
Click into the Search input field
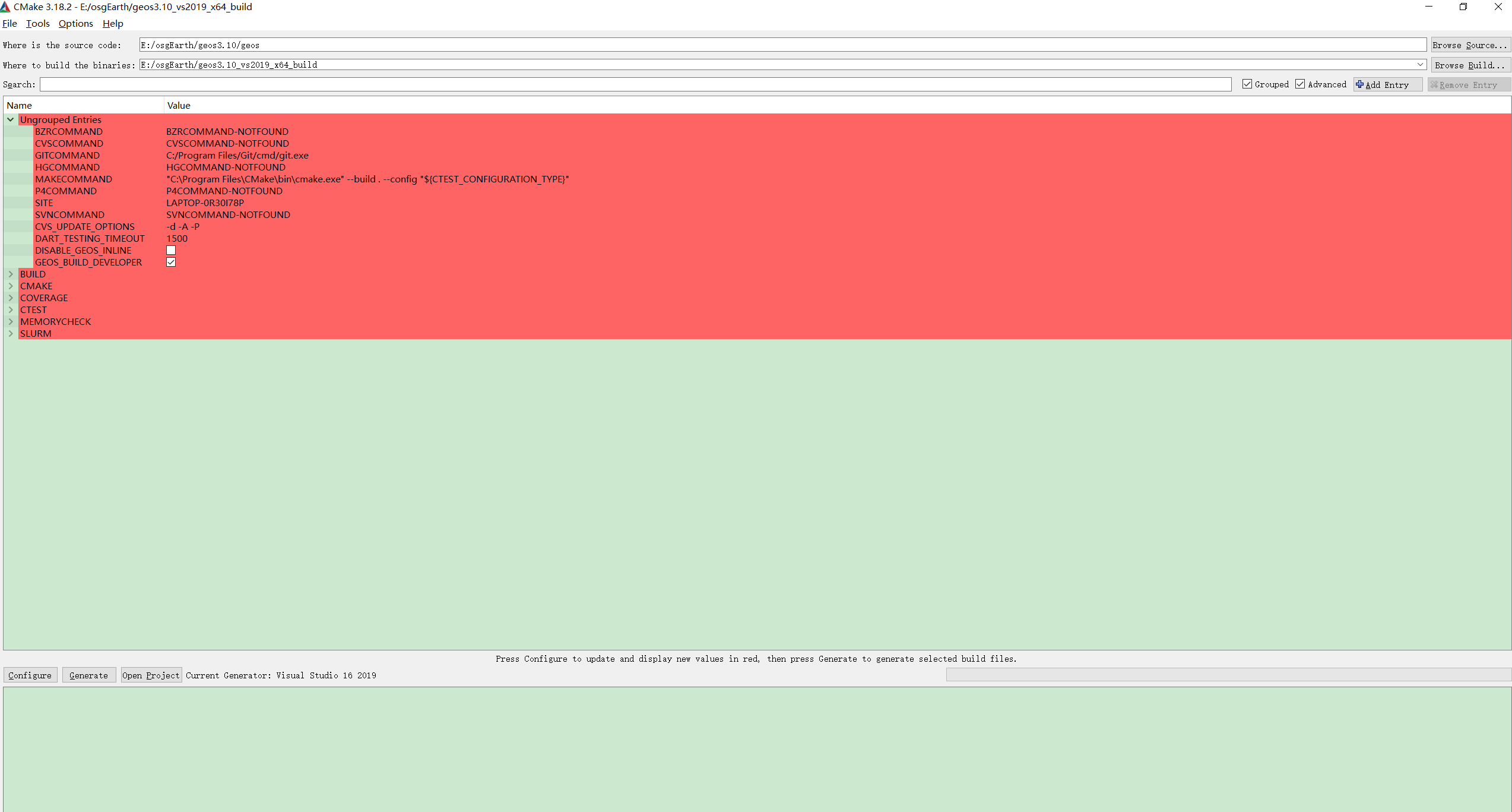click(x=635, y=84)
